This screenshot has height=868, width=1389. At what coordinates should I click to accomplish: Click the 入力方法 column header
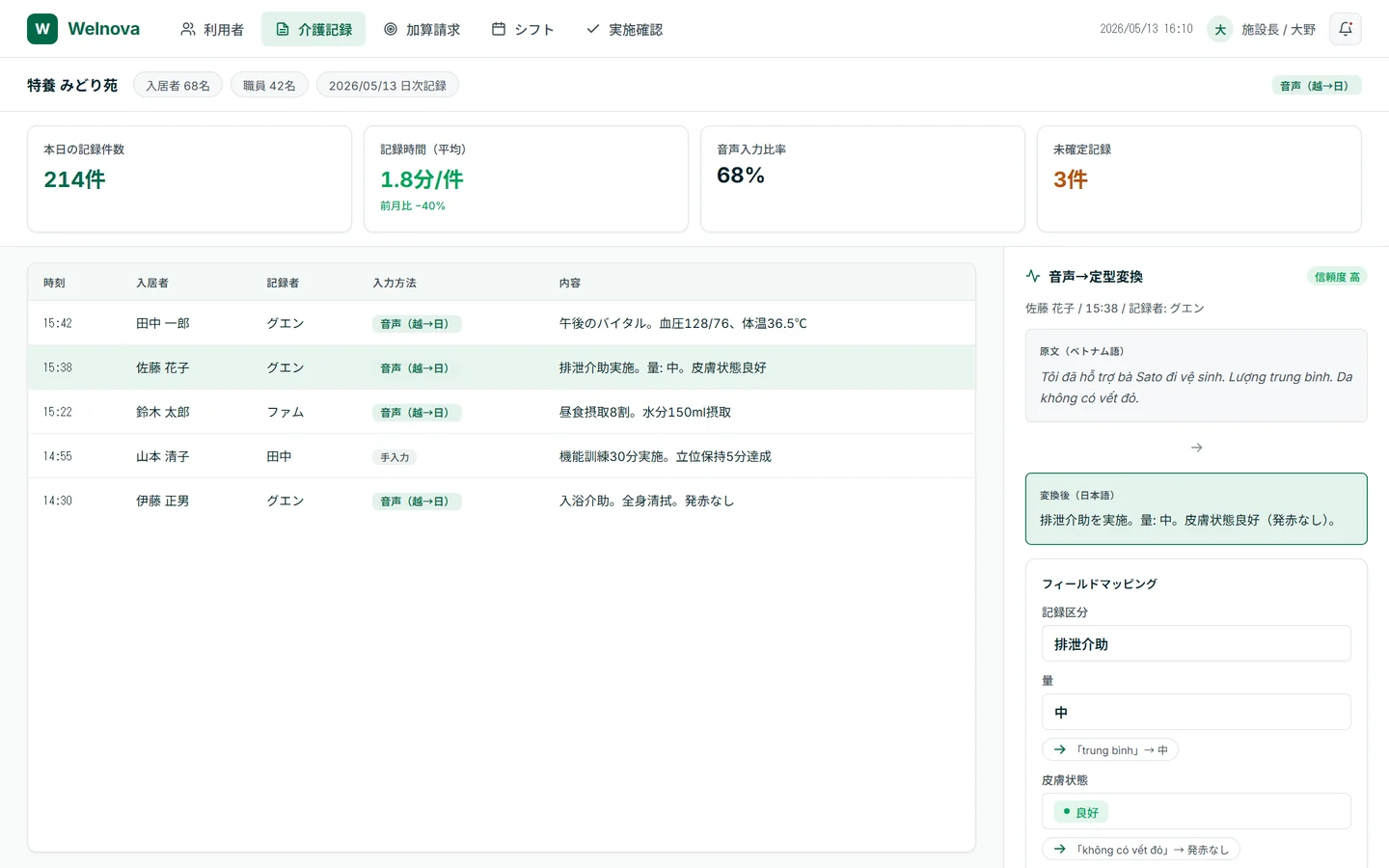click(395, 283)
